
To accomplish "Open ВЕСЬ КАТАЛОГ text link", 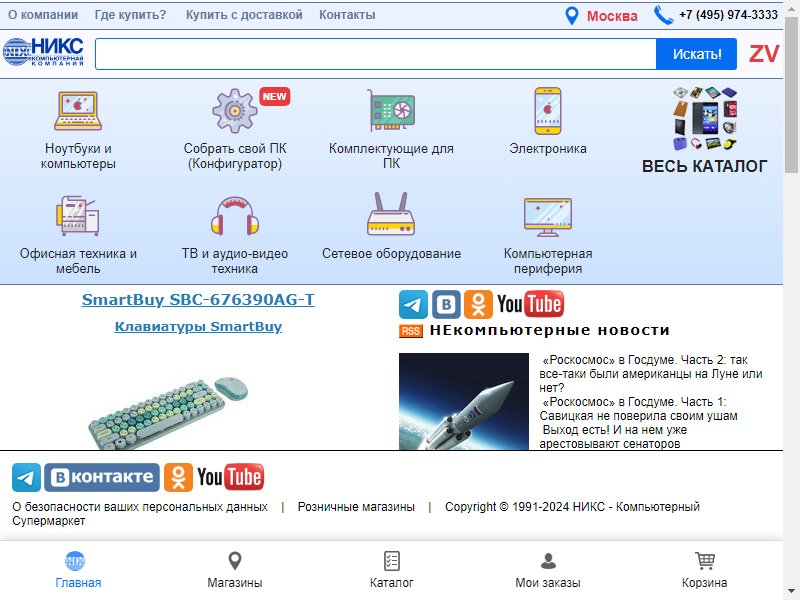I will pyautogui.click(x=705, y=166).
